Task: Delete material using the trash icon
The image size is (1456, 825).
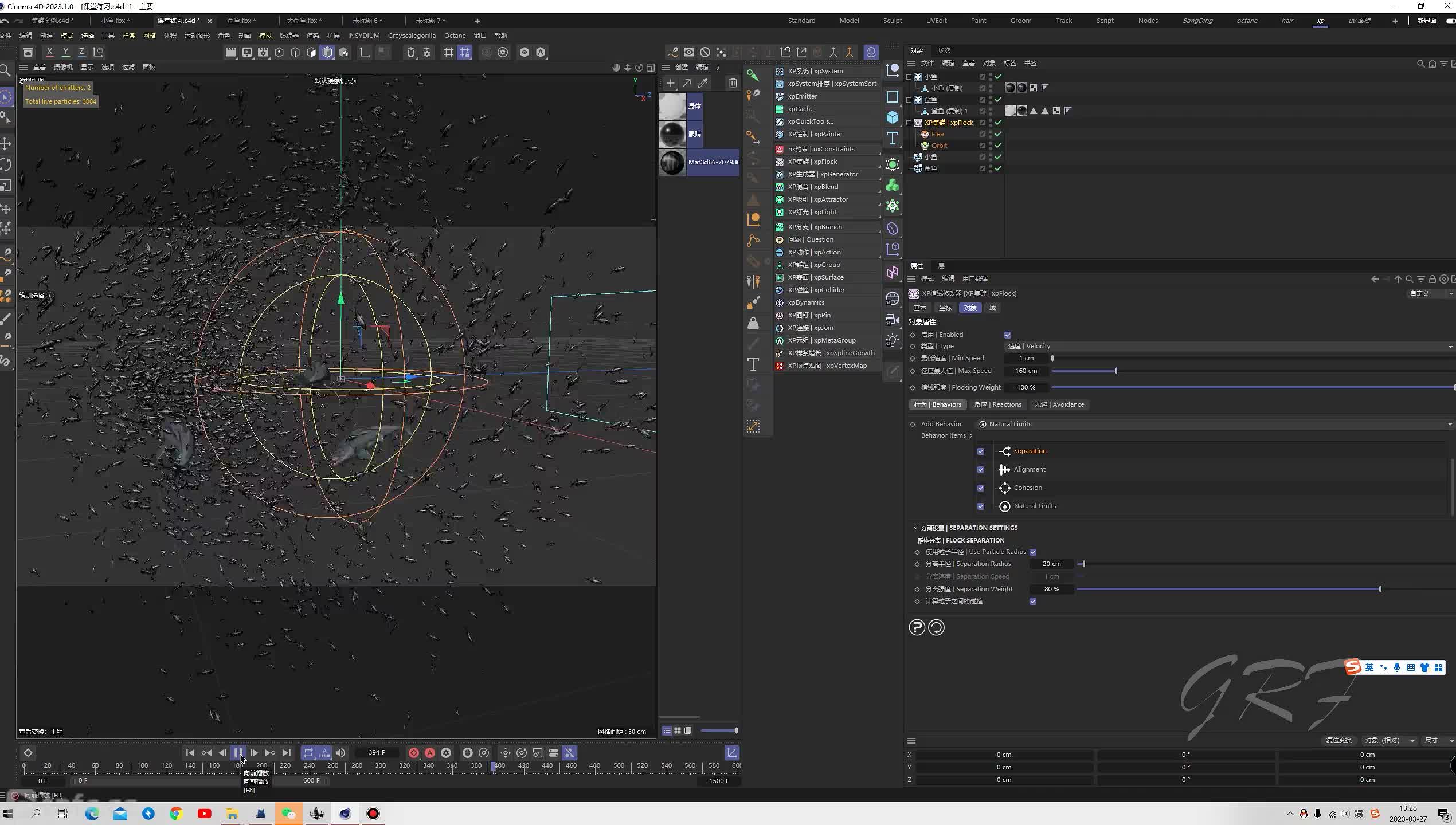Action: point(733,83)
